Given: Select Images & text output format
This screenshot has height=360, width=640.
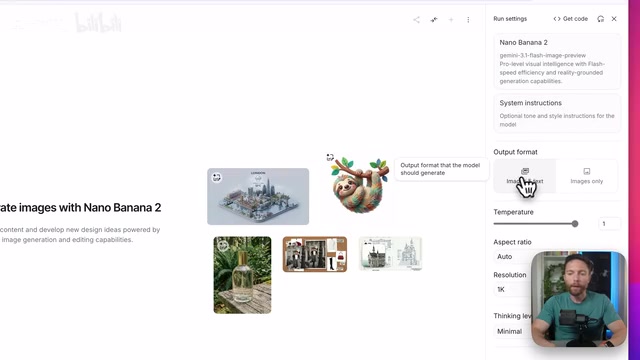Looking at the screenshot, I should click(x=525, y=176).
